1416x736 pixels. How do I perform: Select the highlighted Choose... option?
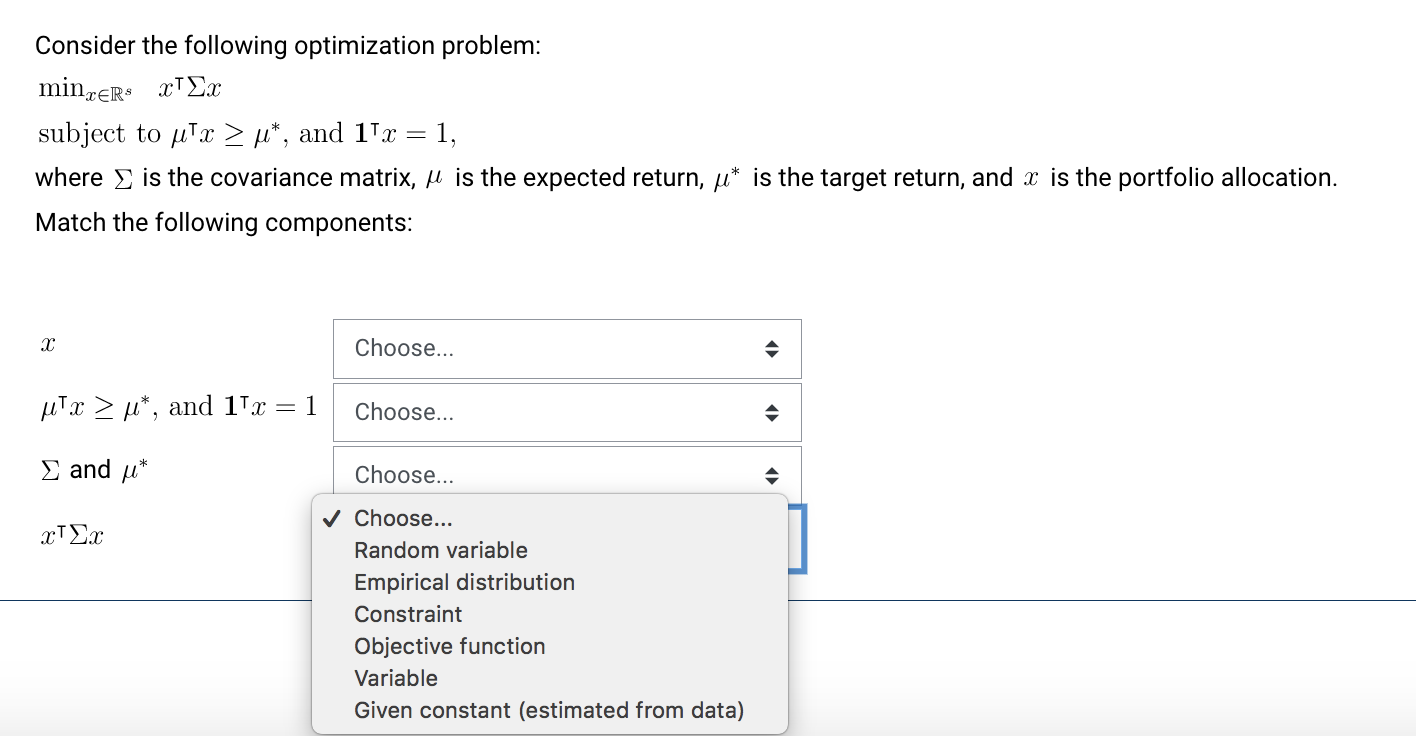tap(404, 518)
